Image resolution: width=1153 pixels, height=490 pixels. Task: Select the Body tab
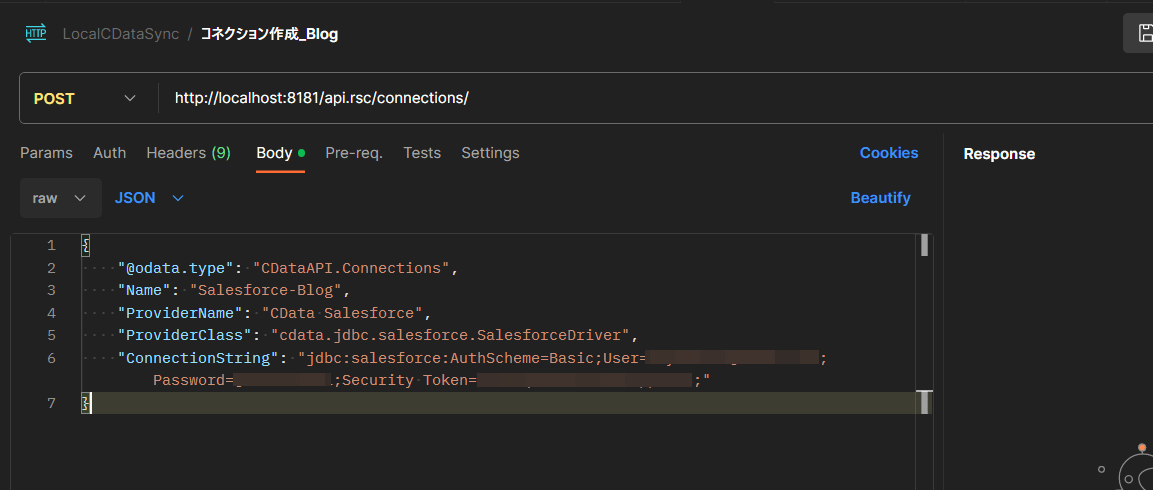275,153
